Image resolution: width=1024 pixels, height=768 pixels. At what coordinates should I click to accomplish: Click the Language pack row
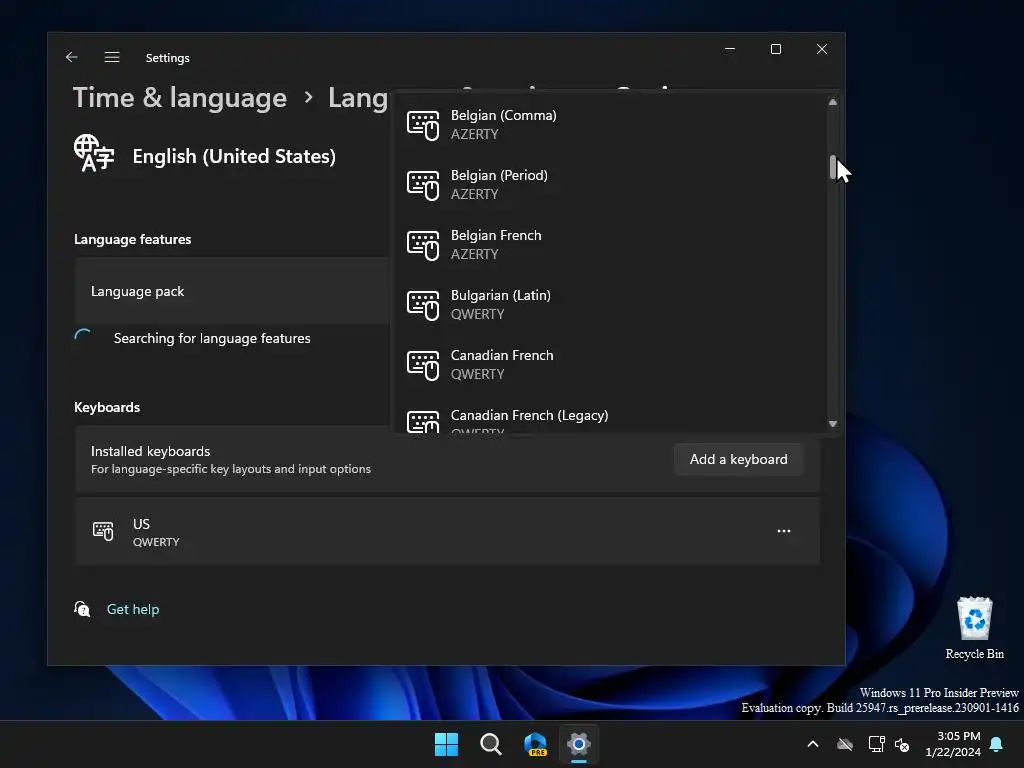[x=232, y=291]
